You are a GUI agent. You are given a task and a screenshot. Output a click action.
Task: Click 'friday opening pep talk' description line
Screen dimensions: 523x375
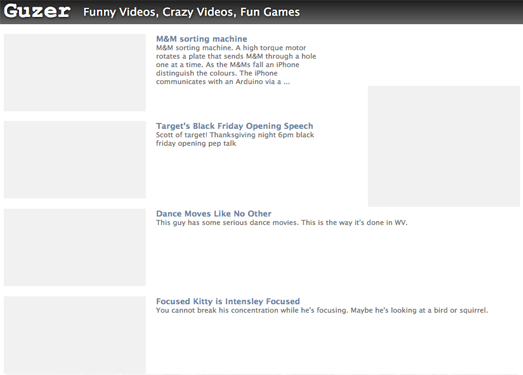pyautogui.click(x=196, y=143)
